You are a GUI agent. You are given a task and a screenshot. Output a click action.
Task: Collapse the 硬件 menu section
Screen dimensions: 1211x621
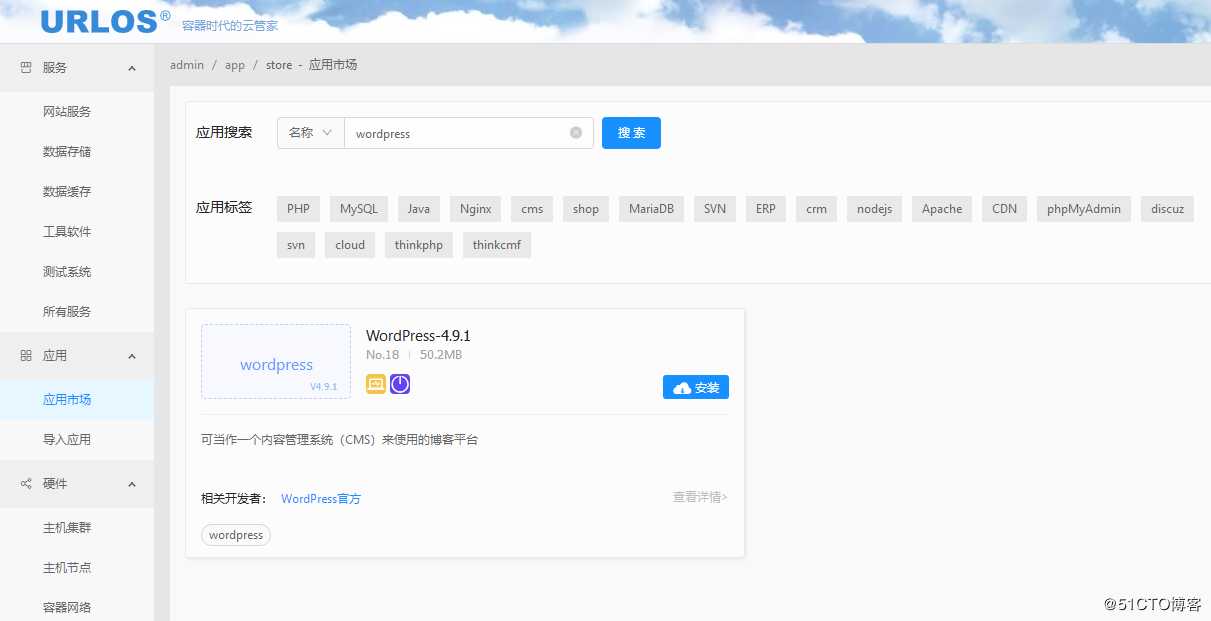132,484
